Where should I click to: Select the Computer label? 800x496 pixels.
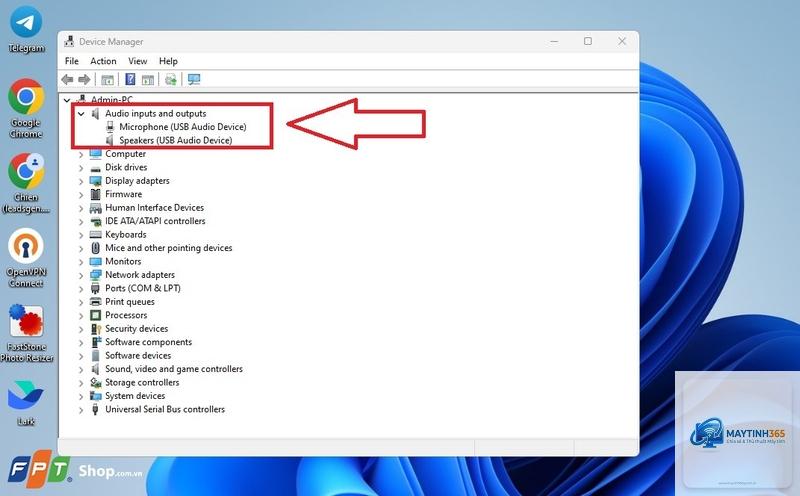(x=126, y=154)
